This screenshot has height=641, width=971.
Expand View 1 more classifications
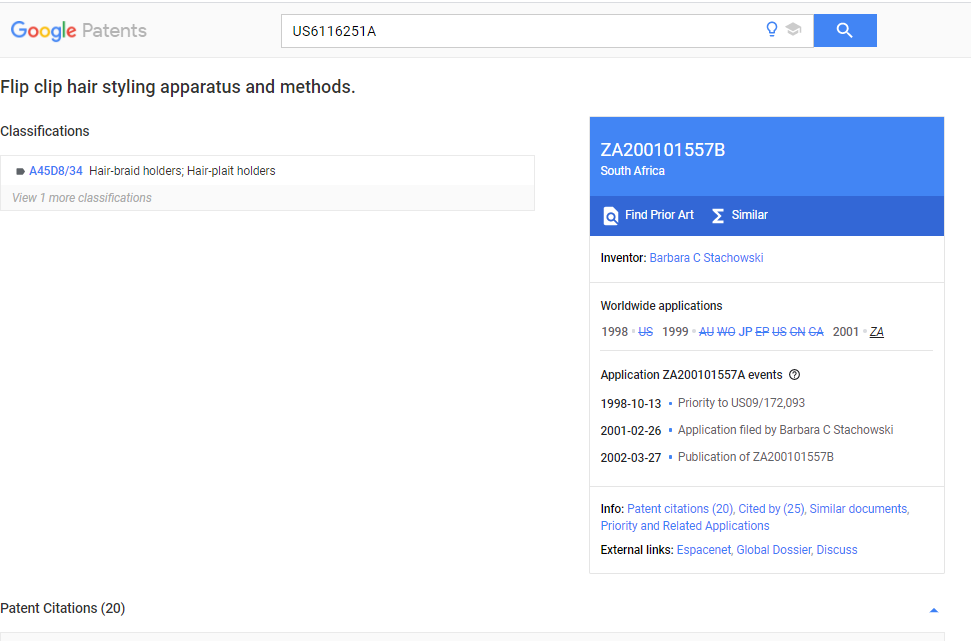click(x=82, y=198)
